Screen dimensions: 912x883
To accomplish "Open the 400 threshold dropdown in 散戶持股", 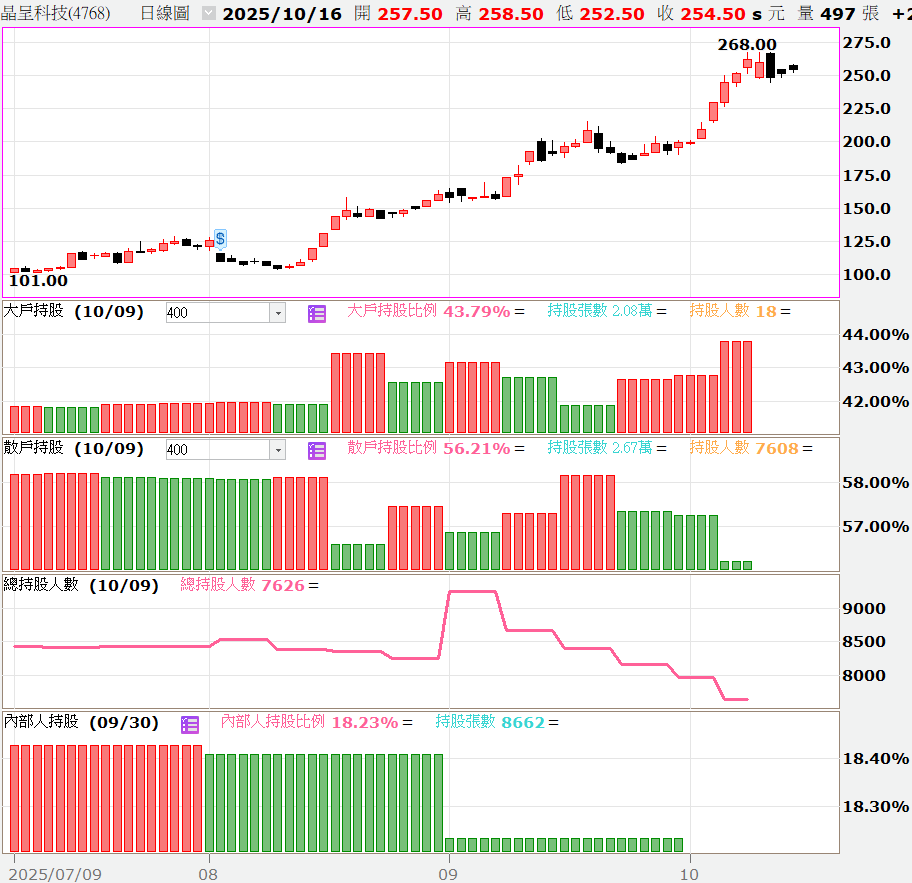I will tap(277, 450).
